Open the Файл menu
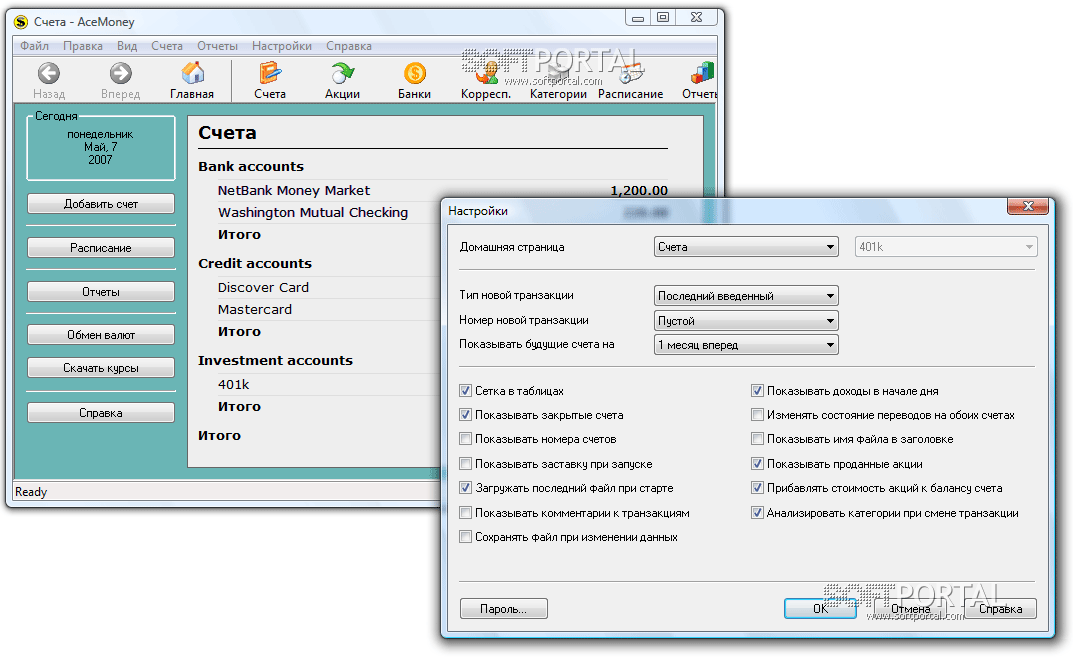1073x659 pixels. point(34,46)
